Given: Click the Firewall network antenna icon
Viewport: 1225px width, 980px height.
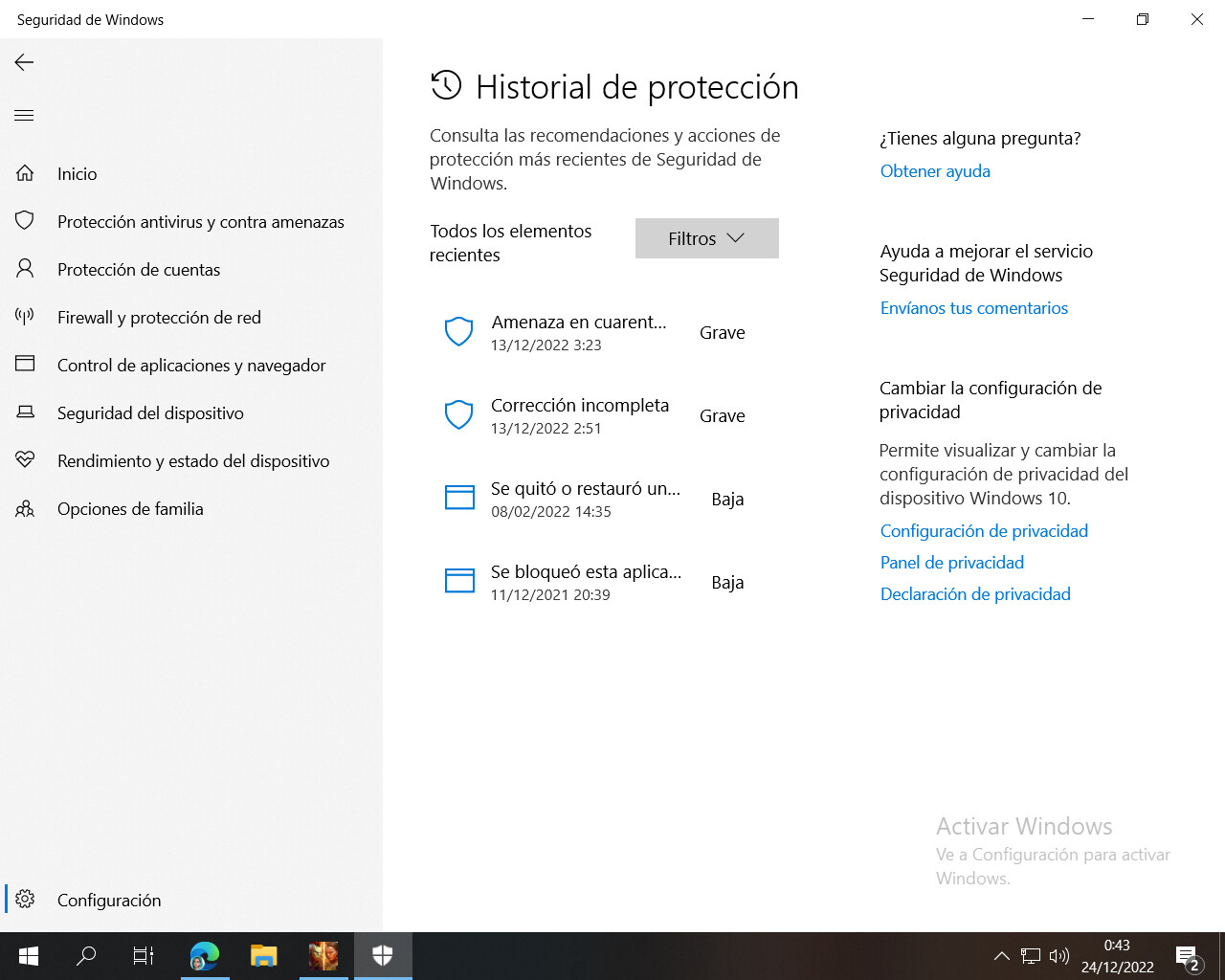Looking at the screenshot, I should [x=25, y=317].
